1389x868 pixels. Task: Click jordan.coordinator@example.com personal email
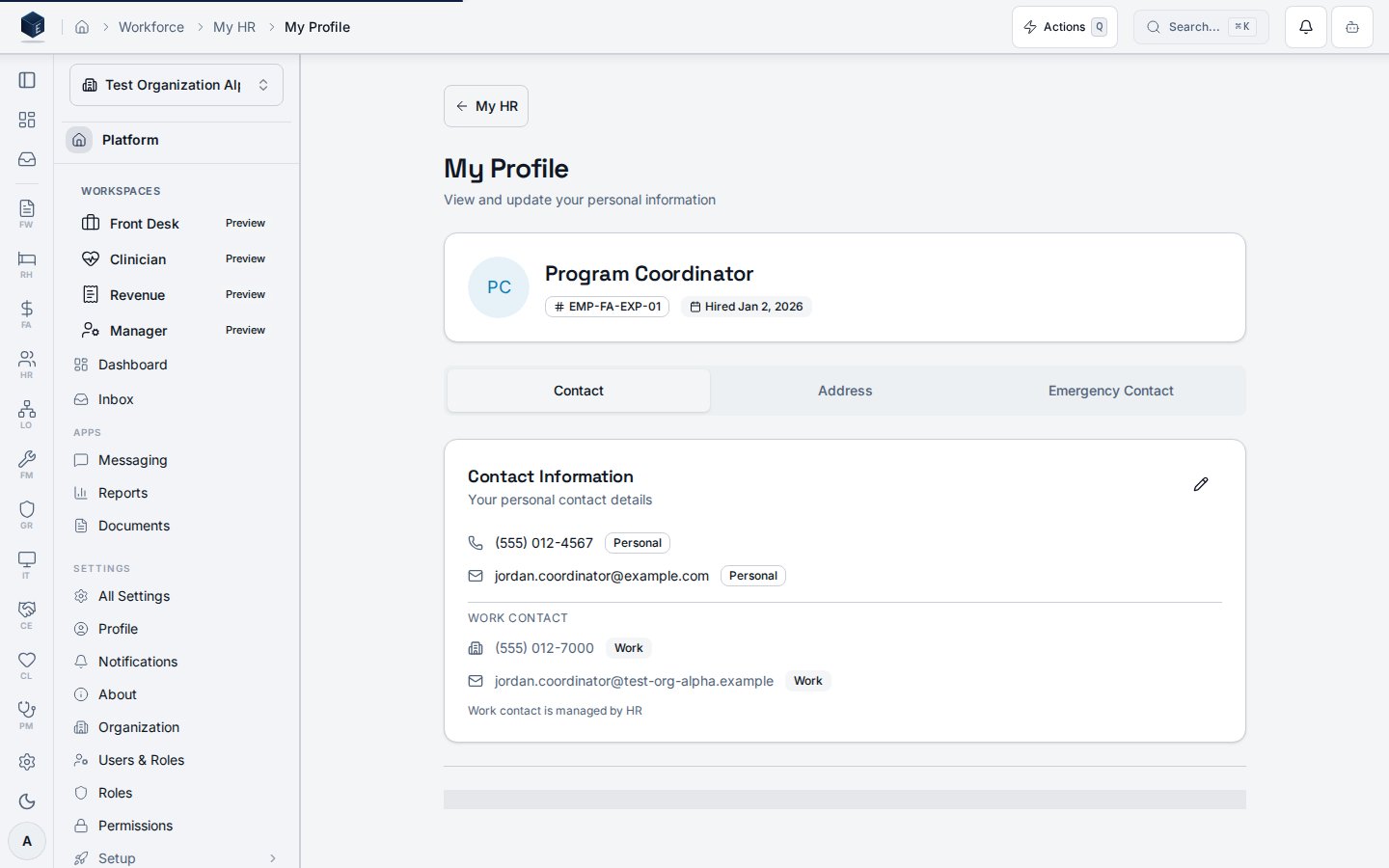(x=602, y=576)
